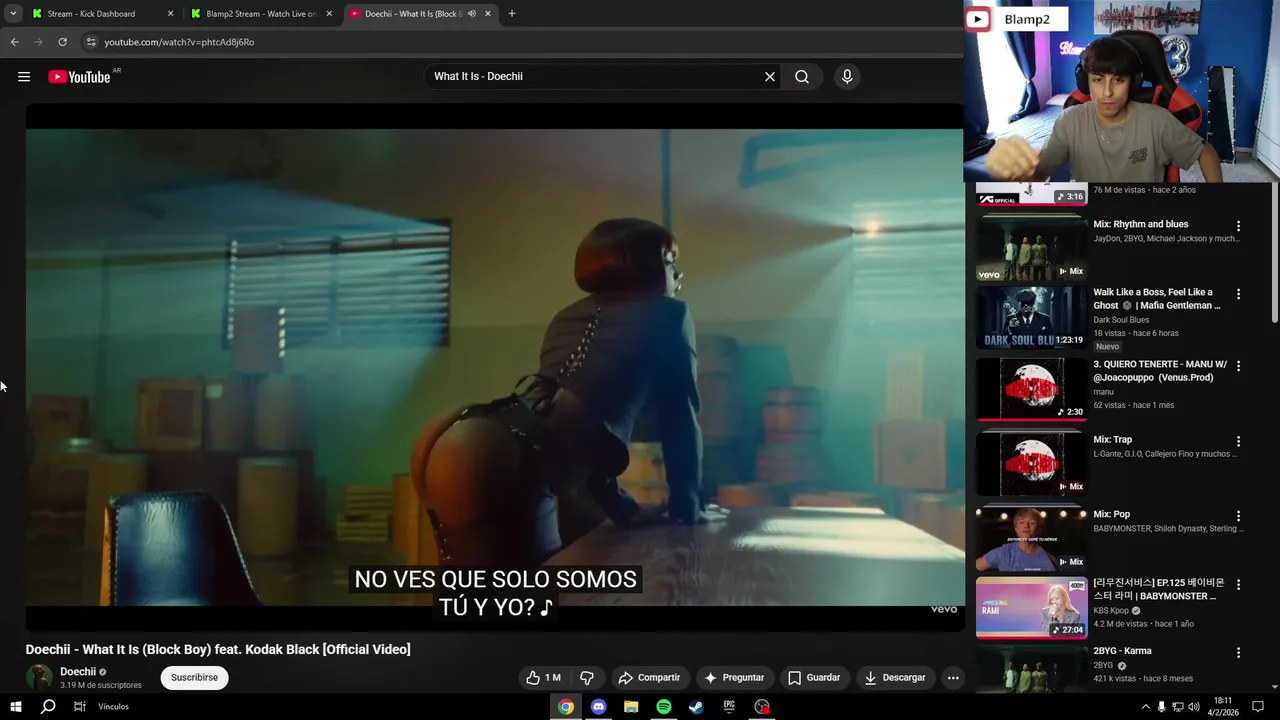The width and height of the screenshot is (1280, 720).
Task: Open the Mix: Pop thumbnail
Action: pos(1031,539)
